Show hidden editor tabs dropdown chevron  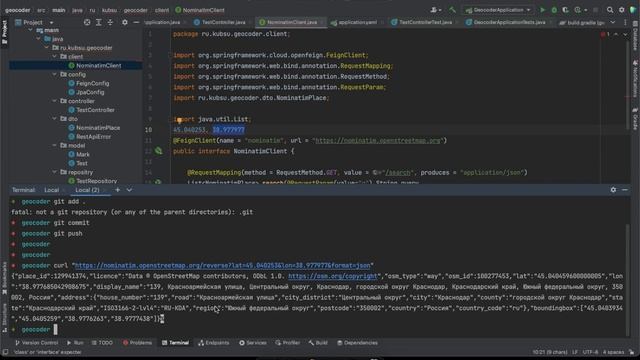613,22
